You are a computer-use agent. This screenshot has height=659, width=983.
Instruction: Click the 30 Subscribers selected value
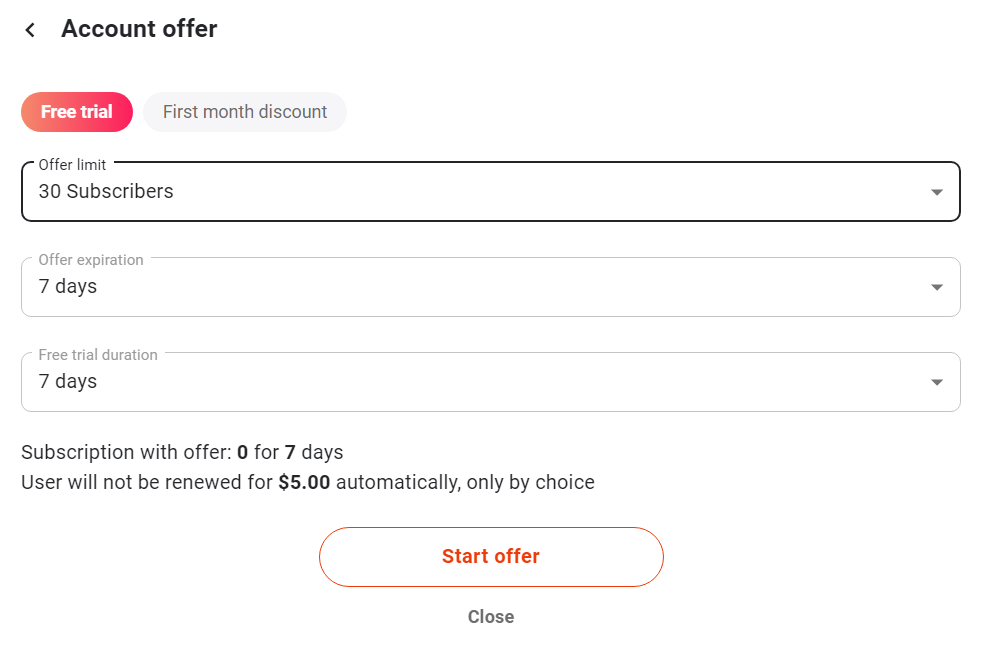tap(106, 191)
